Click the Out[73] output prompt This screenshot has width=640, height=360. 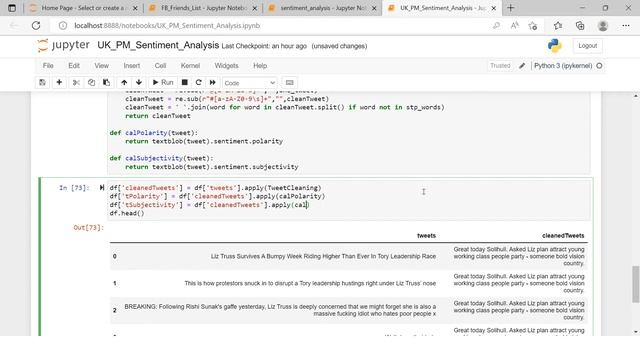(89, 227)
